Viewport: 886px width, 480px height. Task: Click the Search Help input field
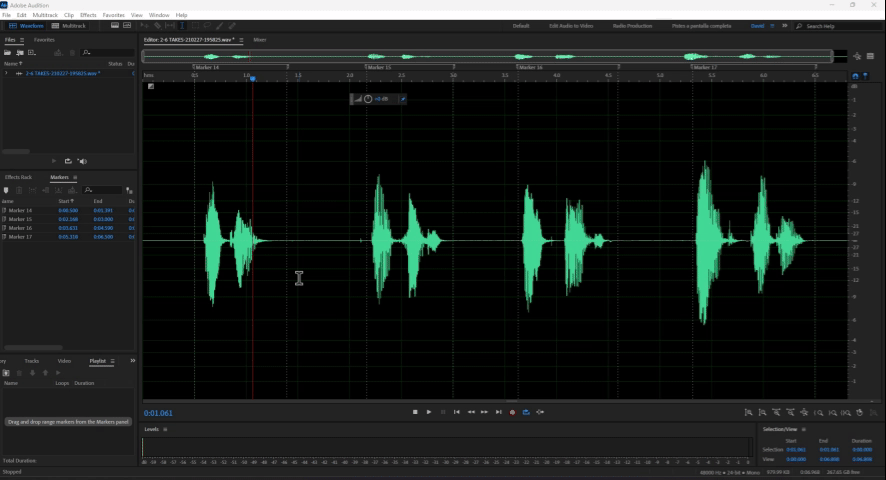click(838, 26)
